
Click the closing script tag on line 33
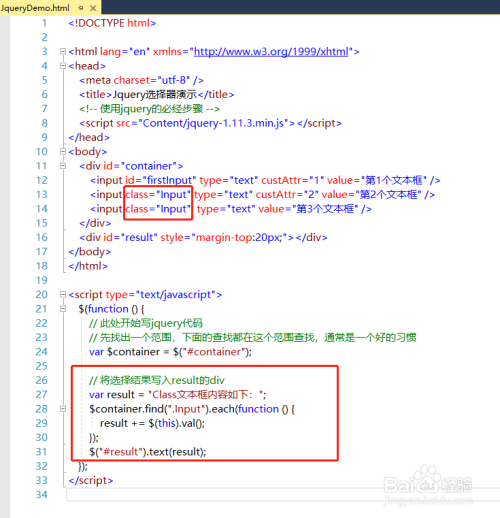91,480
